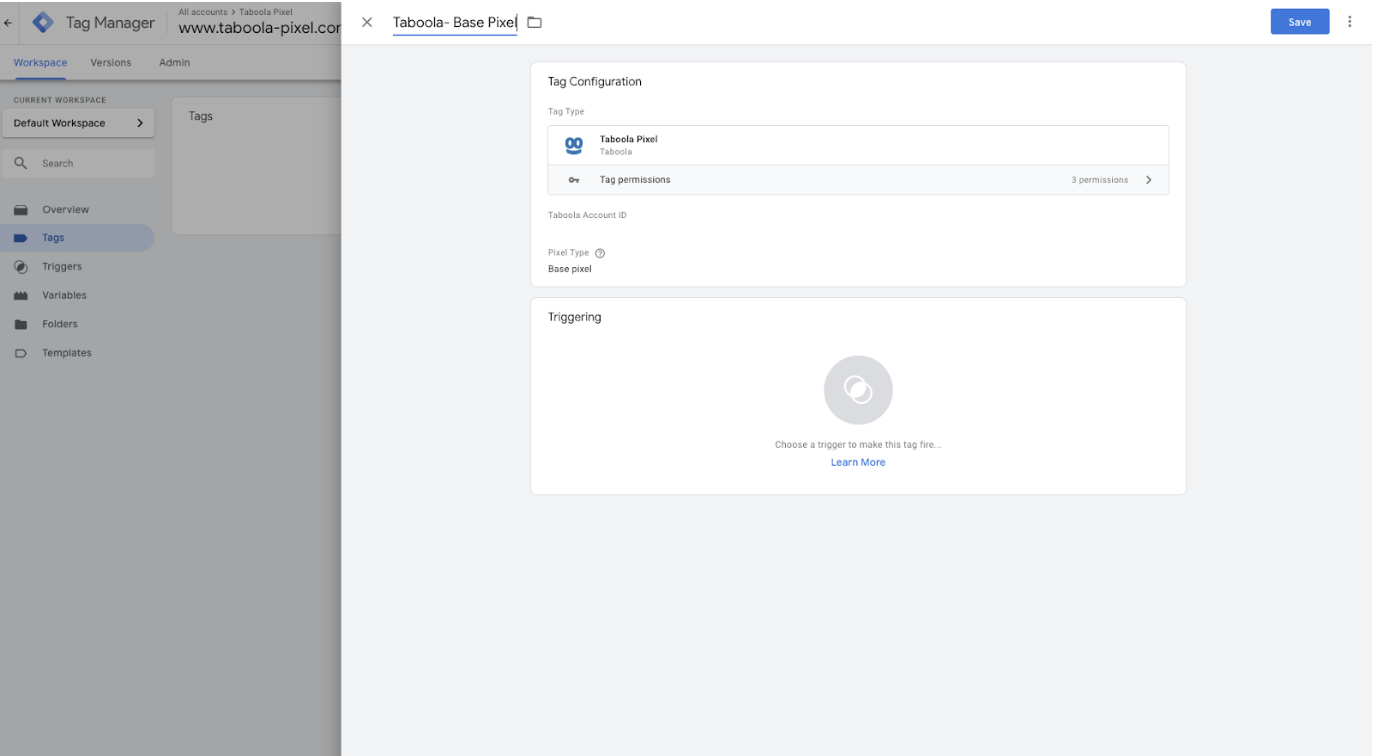1378x756 pixels.
Task: Click the folder icon next to tag name
Action: coord(534,22)
